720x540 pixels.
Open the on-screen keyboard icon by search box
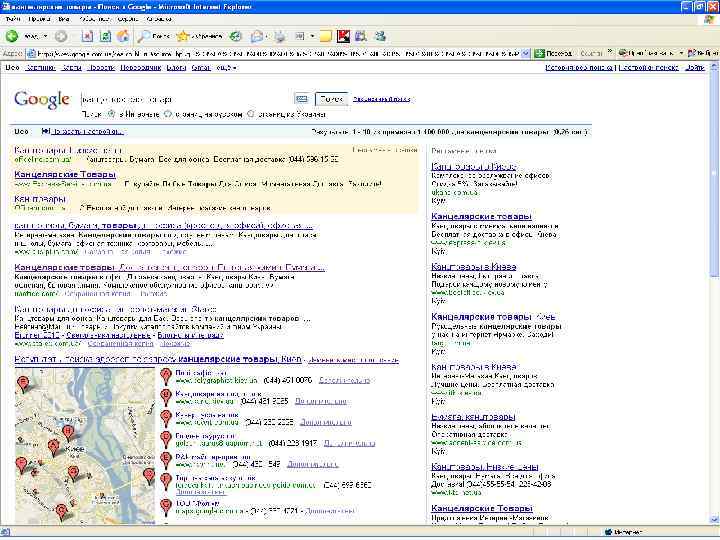coord(302,99)
